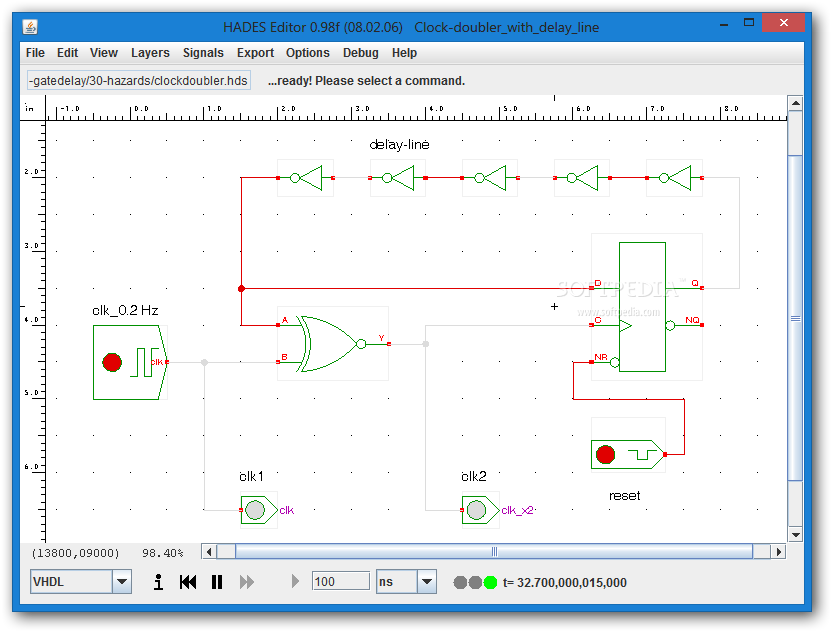The width and height of the screenshot is (832, 632).
Task: Click the delay-line label
Action: tap(400, 145)
